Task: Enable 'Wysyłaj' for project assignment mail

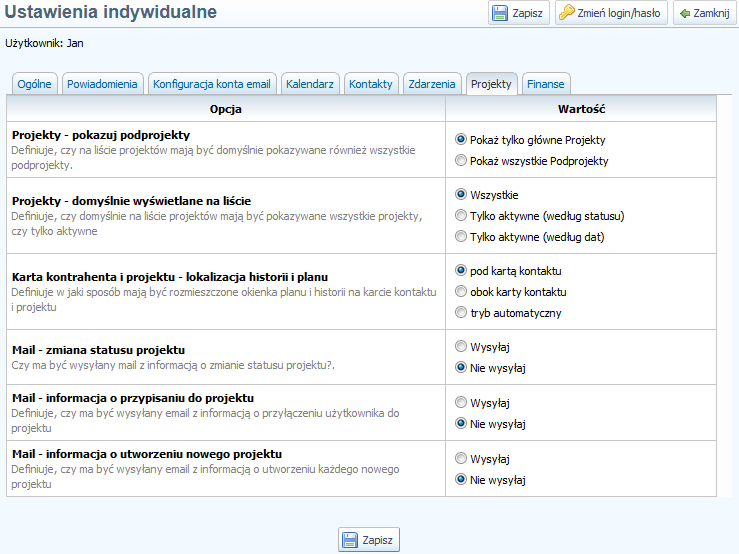Action: (x=461, y=402)
